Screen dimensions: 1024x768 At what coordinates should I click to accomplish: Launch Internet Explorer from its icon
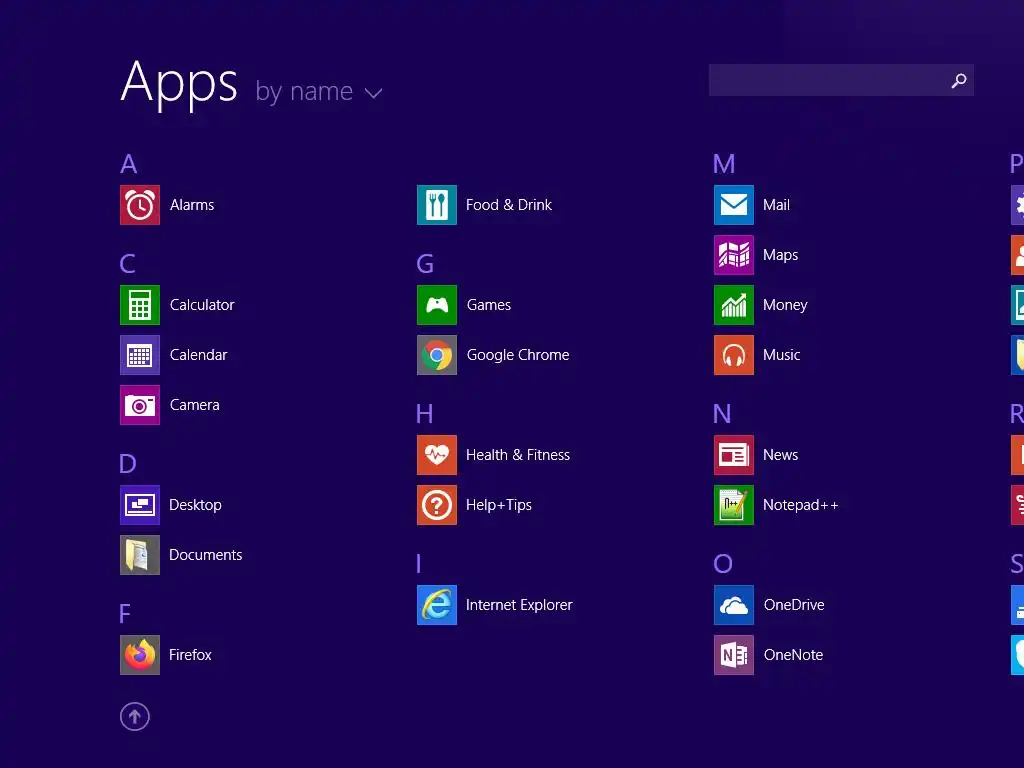437,605
